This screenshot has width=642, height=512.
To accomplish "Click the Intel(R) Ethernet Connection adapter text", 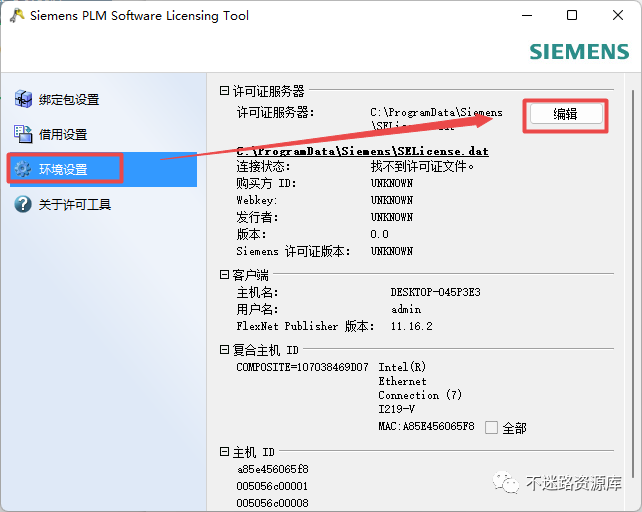I will coord(420,388).
